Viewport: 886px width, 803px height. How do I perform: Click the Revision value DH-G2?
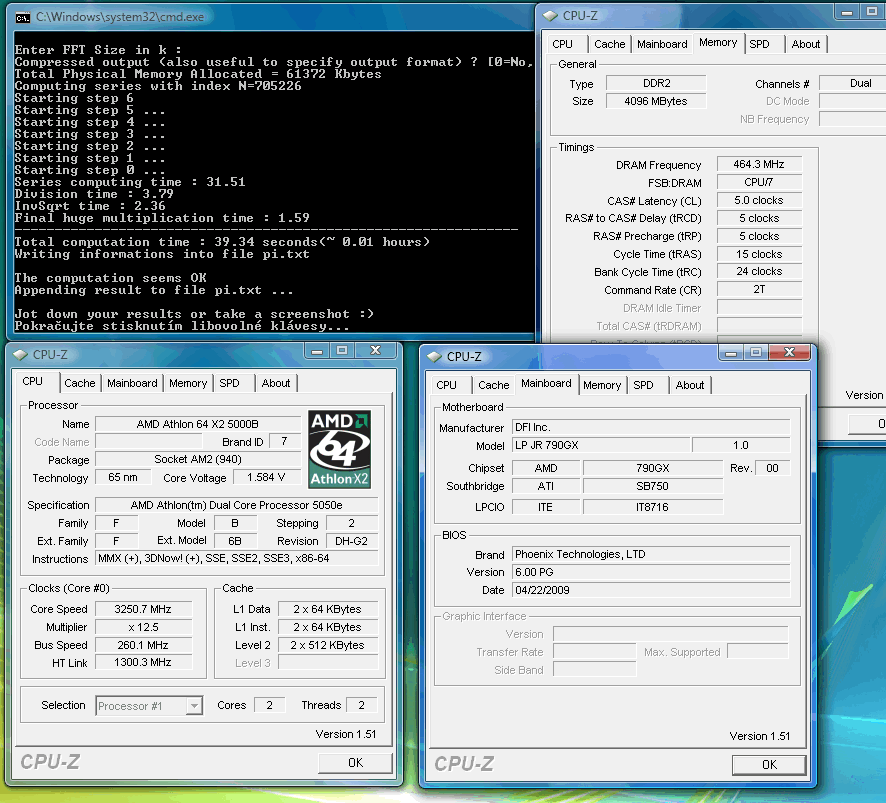tap(351, 541)
